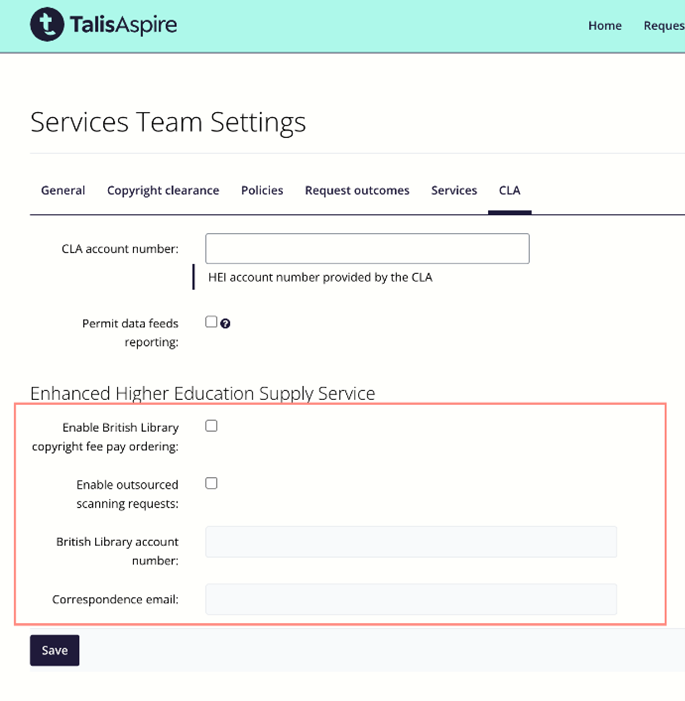This screenshot has width=685, height=701.
Task: Select the Policies tab
Action: (x=262, y=190)
